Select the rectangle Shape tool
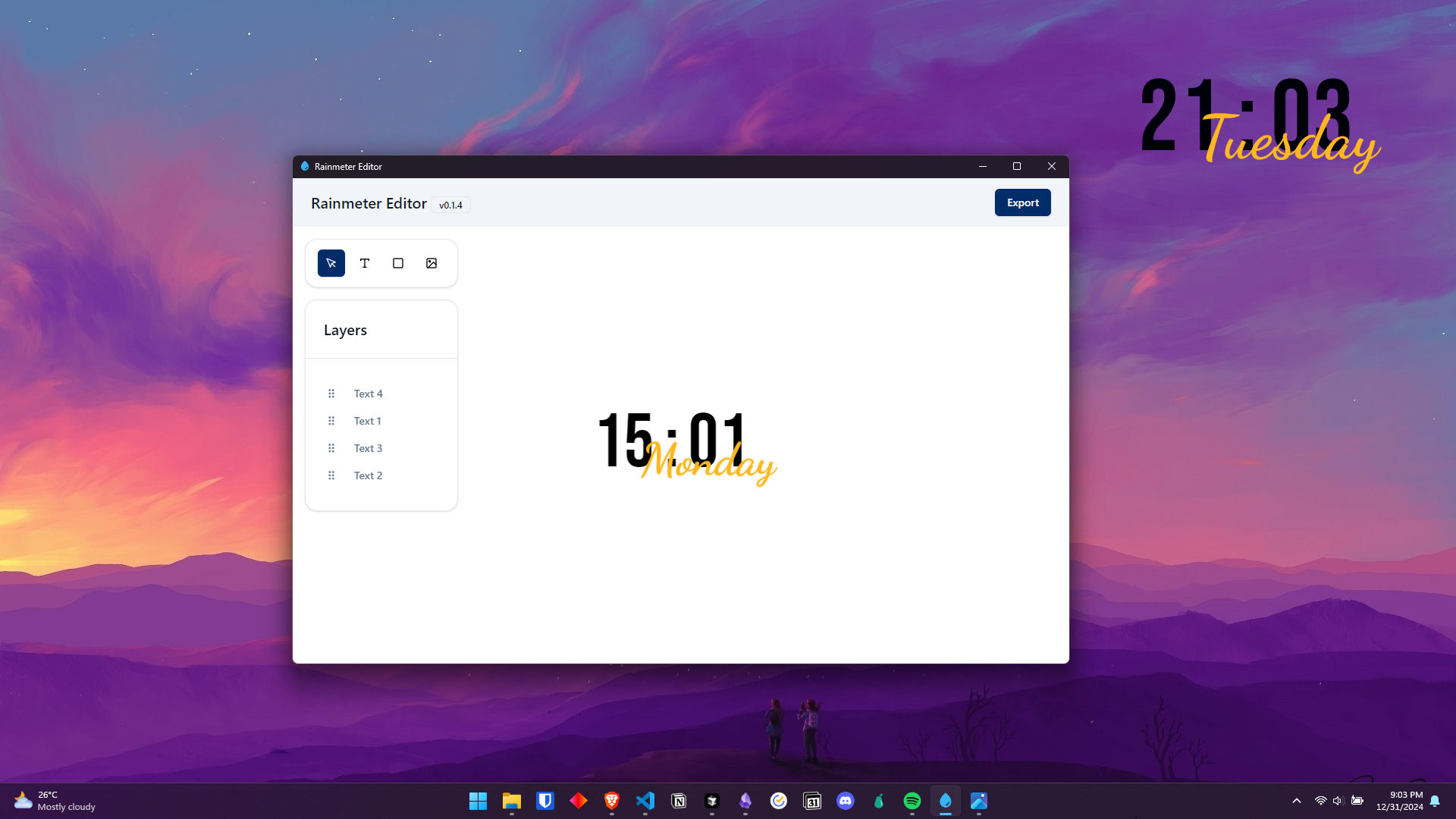The image size is (1456, 819). pos(398,263)
